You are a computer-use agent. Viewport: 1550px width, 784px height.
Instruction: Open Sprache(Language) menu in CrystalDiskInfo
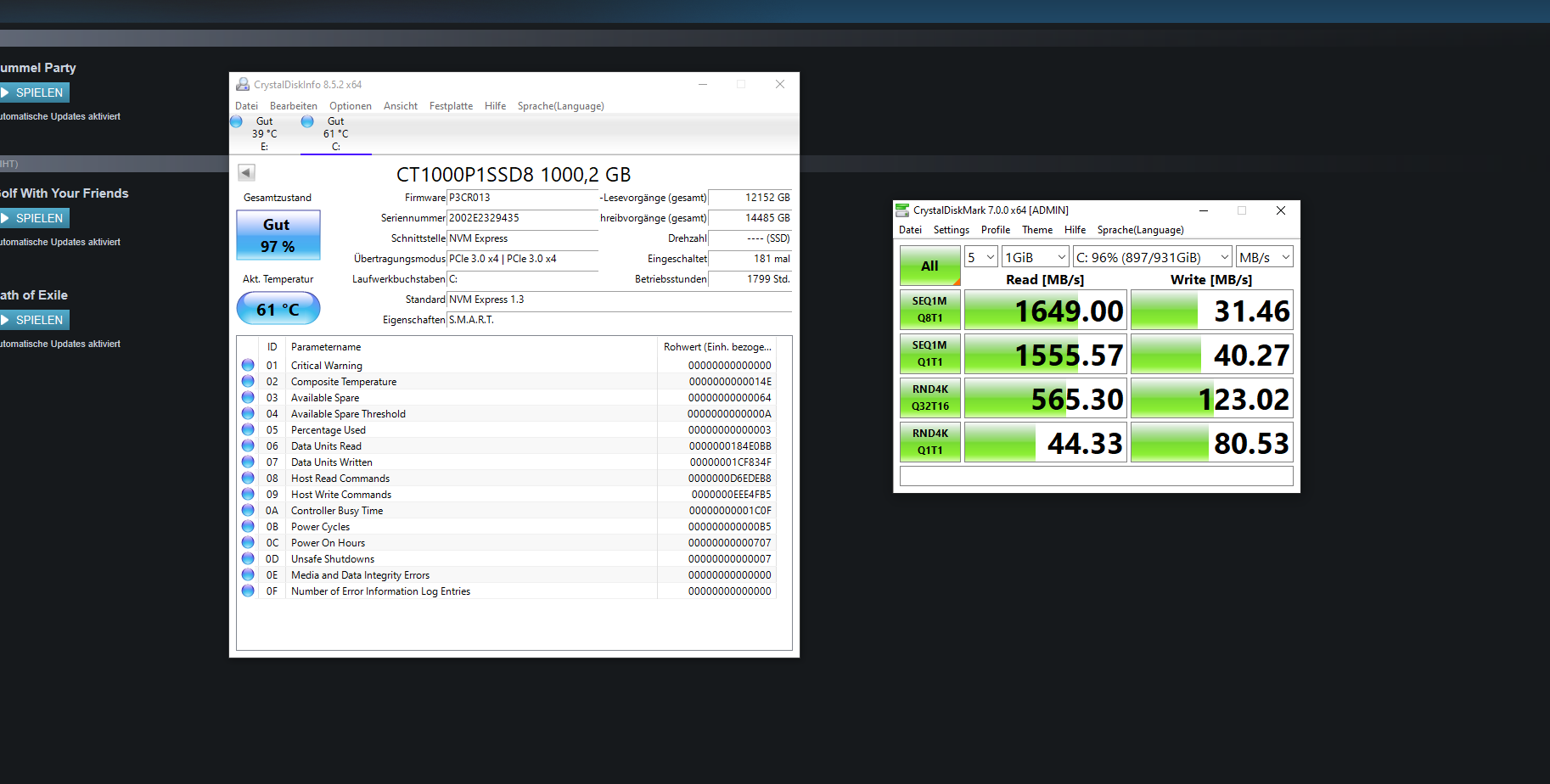pos(560,106)
